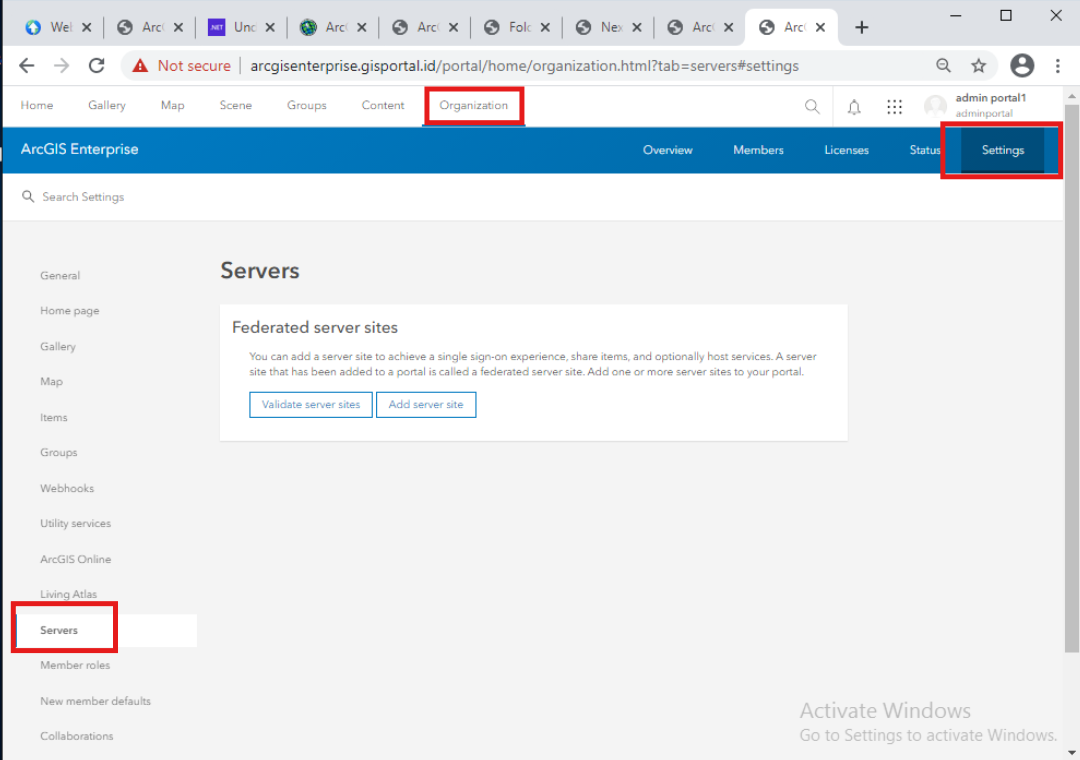
Task: Open the Organization navigation item
Action: pyautogui.click(x=473, y=105)
